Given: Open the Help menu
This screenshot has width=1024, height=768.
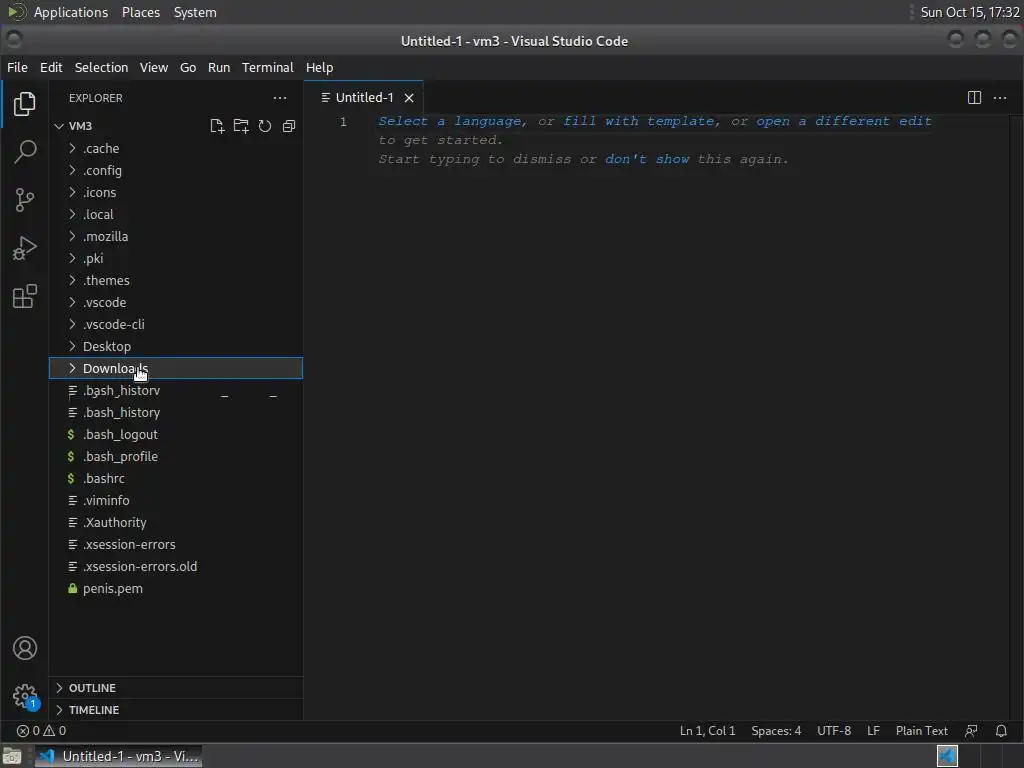Looking at the screenshot, I should tap(319, 67).
